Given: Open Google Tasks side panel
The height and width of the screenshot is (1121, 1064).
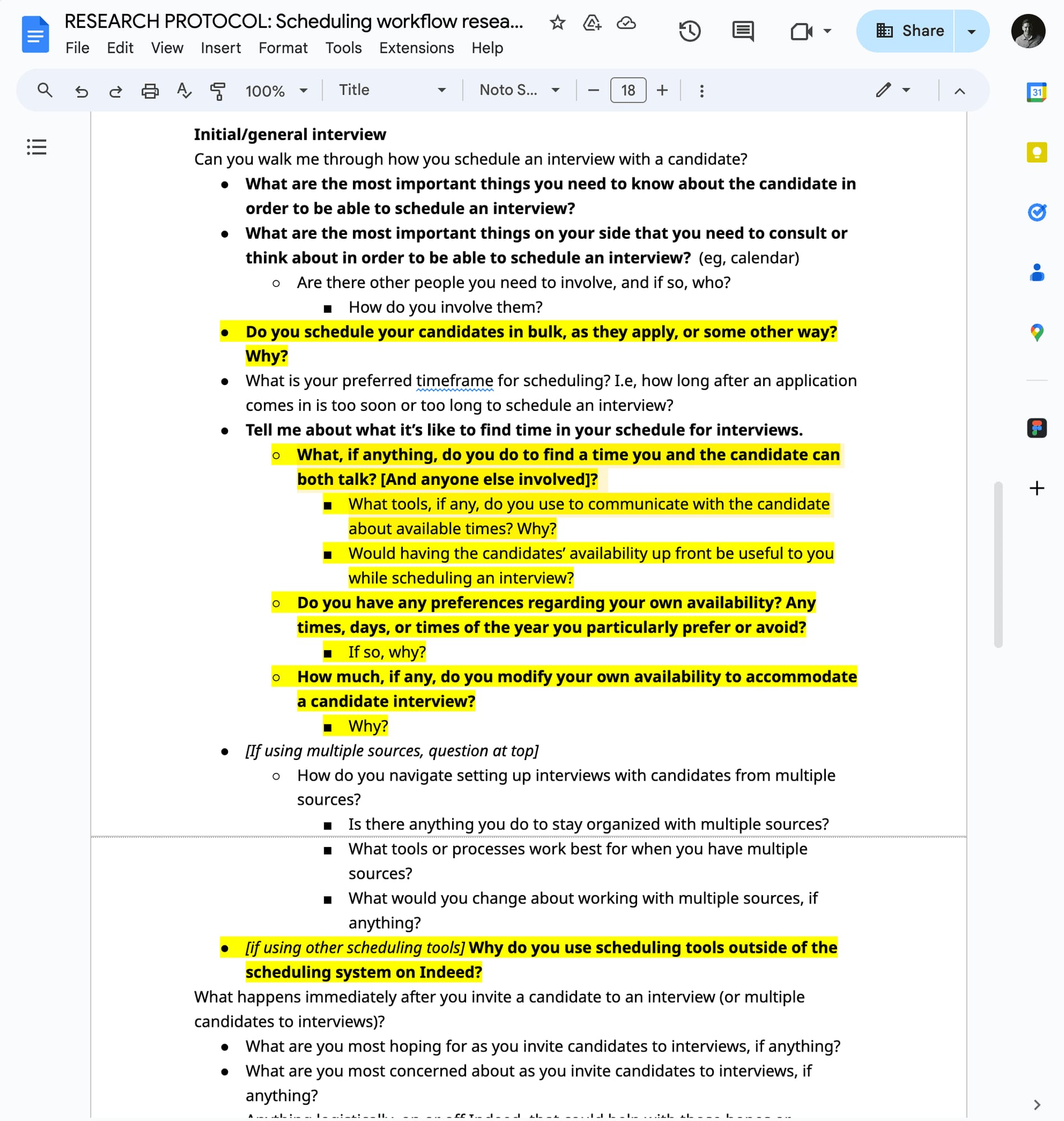Looking at the screenshot, I should pyautogui.click(x=1036, y=212).
